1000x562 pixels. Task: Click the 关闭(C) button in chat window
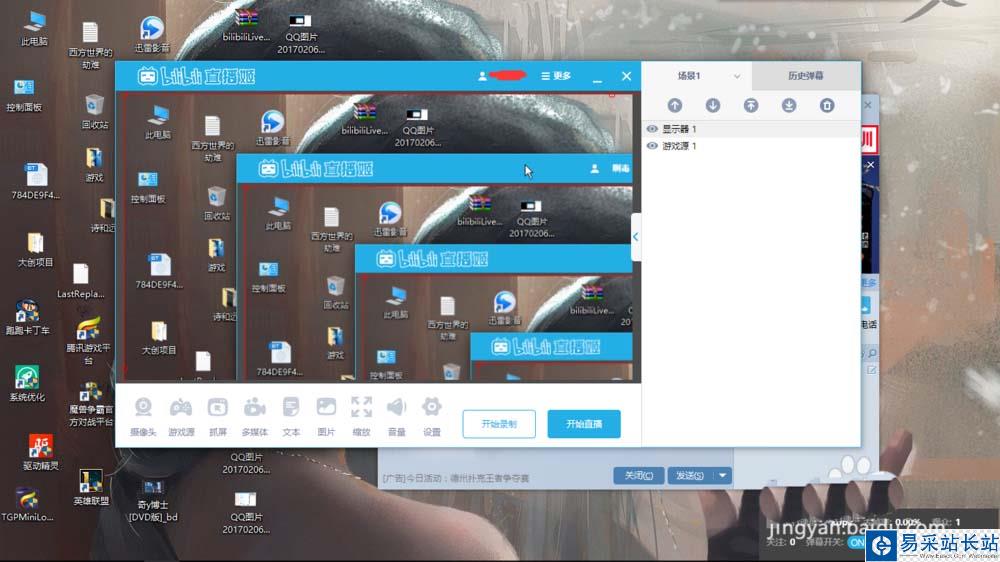coord(638,475)
